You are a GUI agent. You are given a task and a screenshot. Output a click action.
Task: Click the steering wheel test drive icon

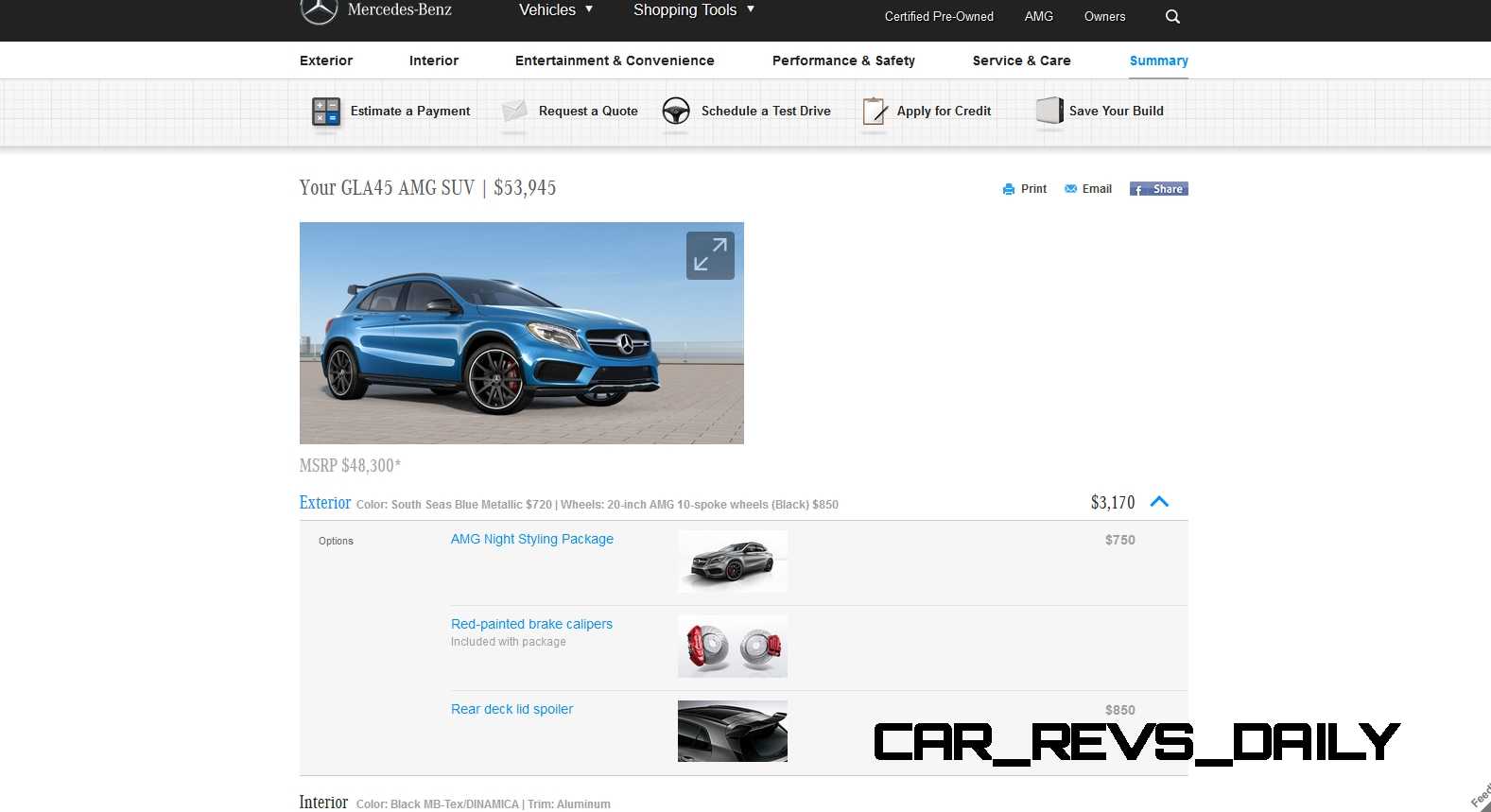tap(675, 111)
